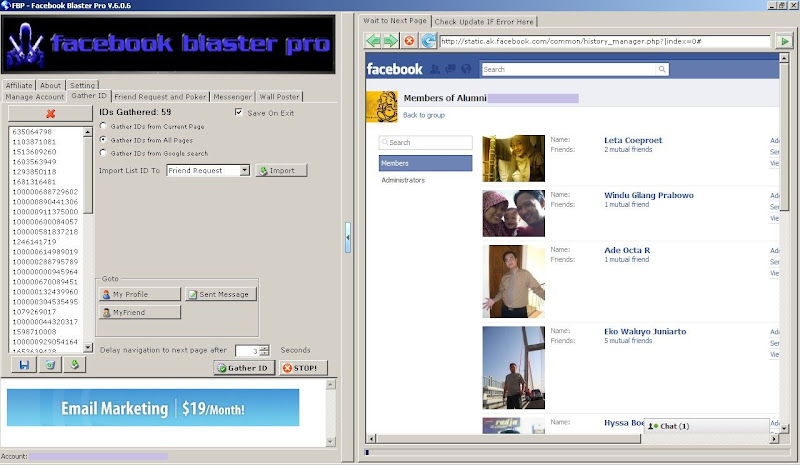Open Facebook messages icon
The width and height of the screenshot is (800, 465).
tap(451, 69)
